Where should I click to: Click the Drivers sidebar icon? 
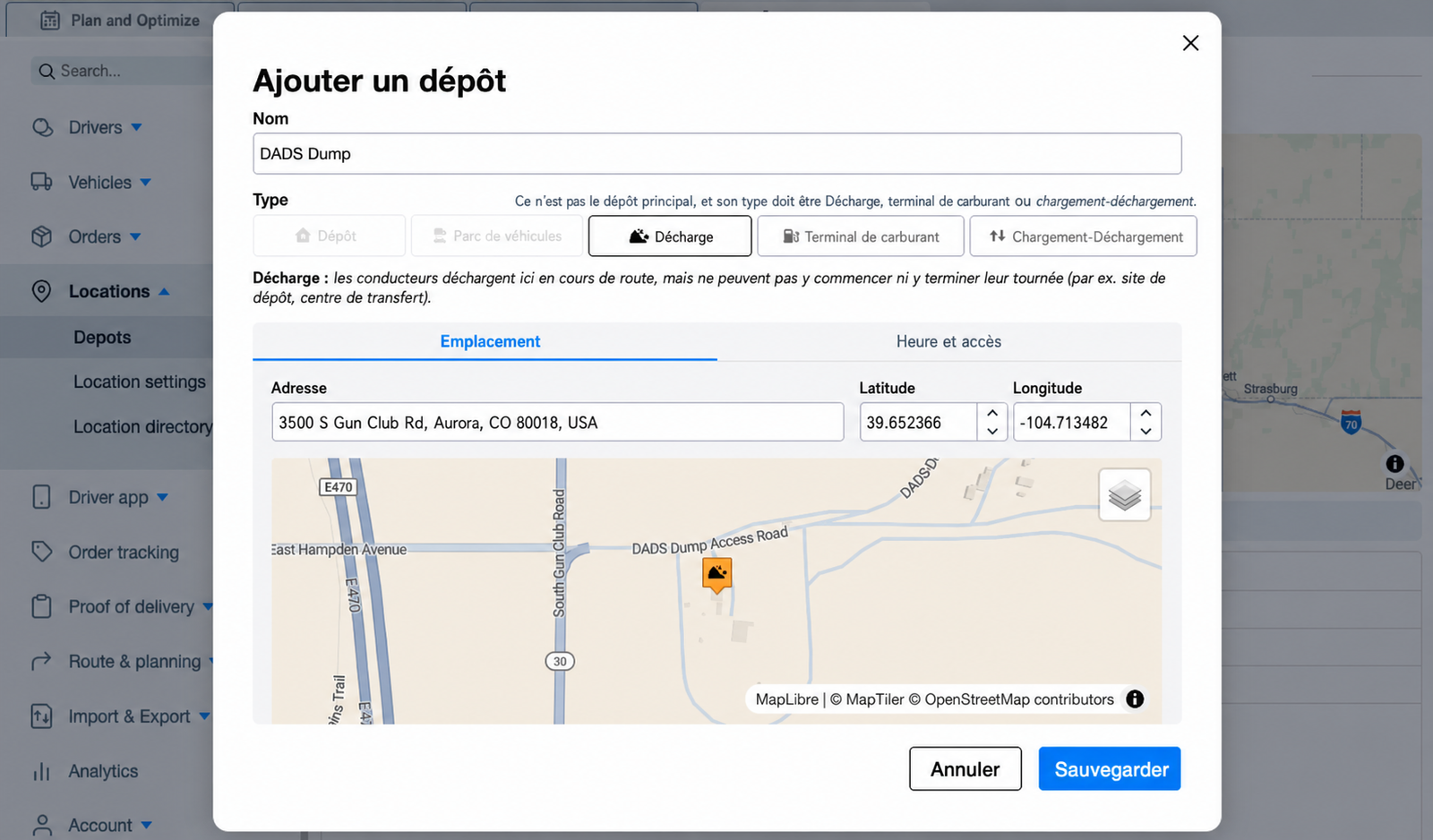pyautogui.click(x=42, y=127)
